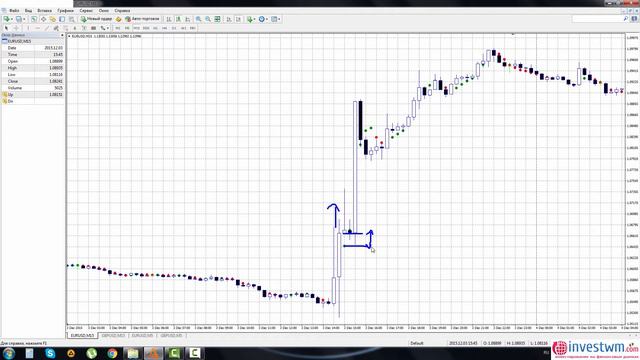Open the Profiles dropdown arrow

pos(24,19)
